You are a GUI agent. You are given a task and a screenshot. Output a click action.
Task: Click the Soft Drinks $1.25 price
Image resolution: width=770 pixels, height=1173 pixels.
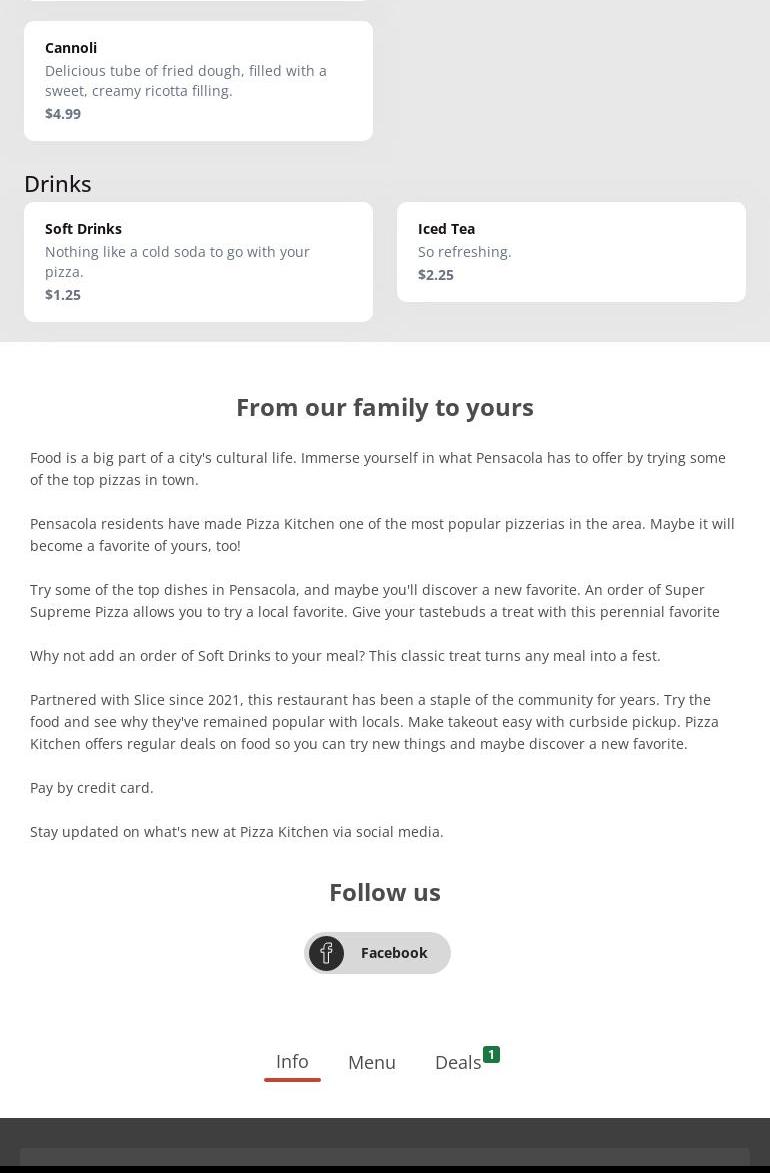[63, 294]
